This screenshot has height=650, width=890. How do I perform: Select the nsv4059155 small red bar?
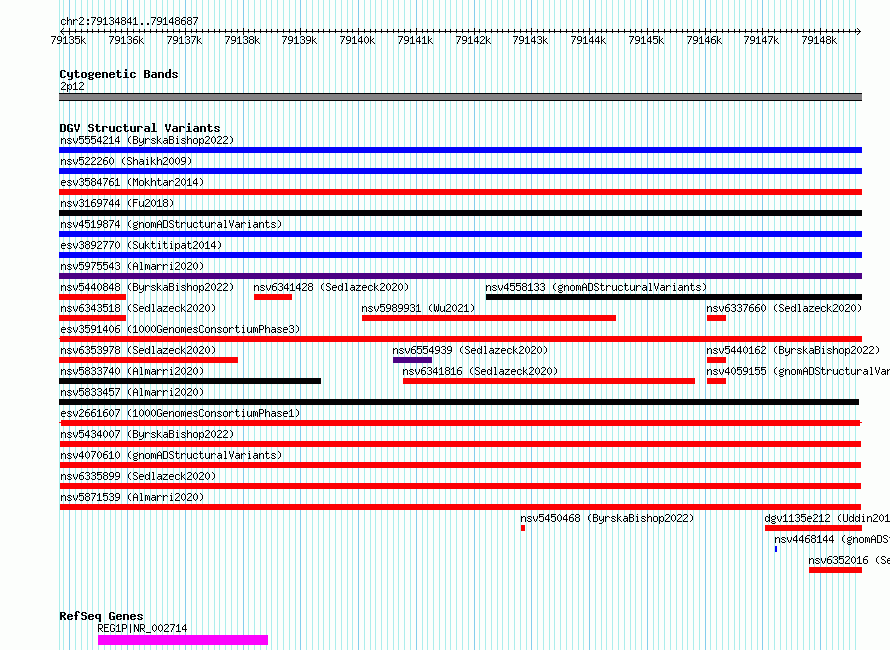[x=716, y=381]
